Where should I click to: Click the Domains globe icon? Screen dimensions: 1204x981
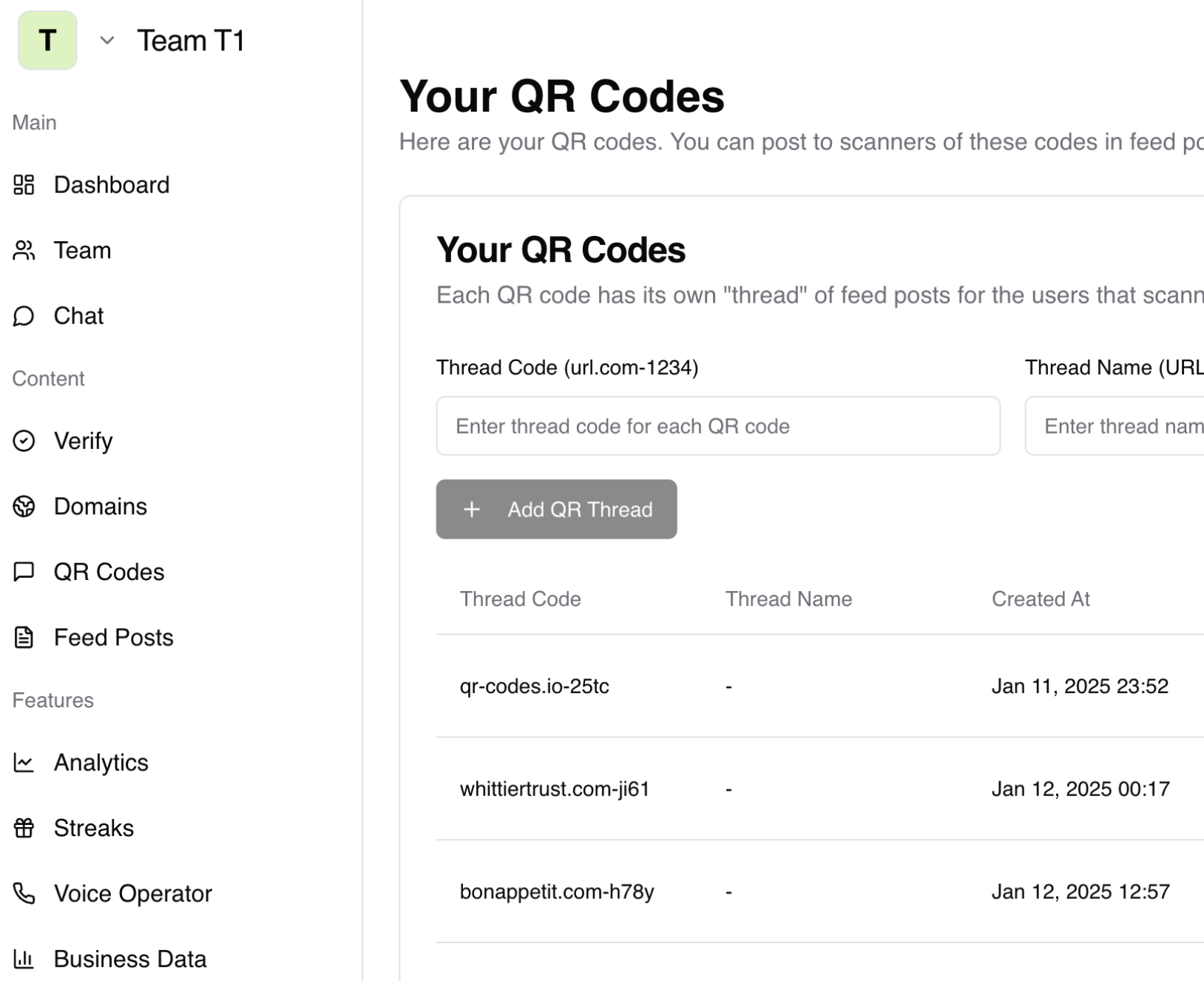(24, 507)
